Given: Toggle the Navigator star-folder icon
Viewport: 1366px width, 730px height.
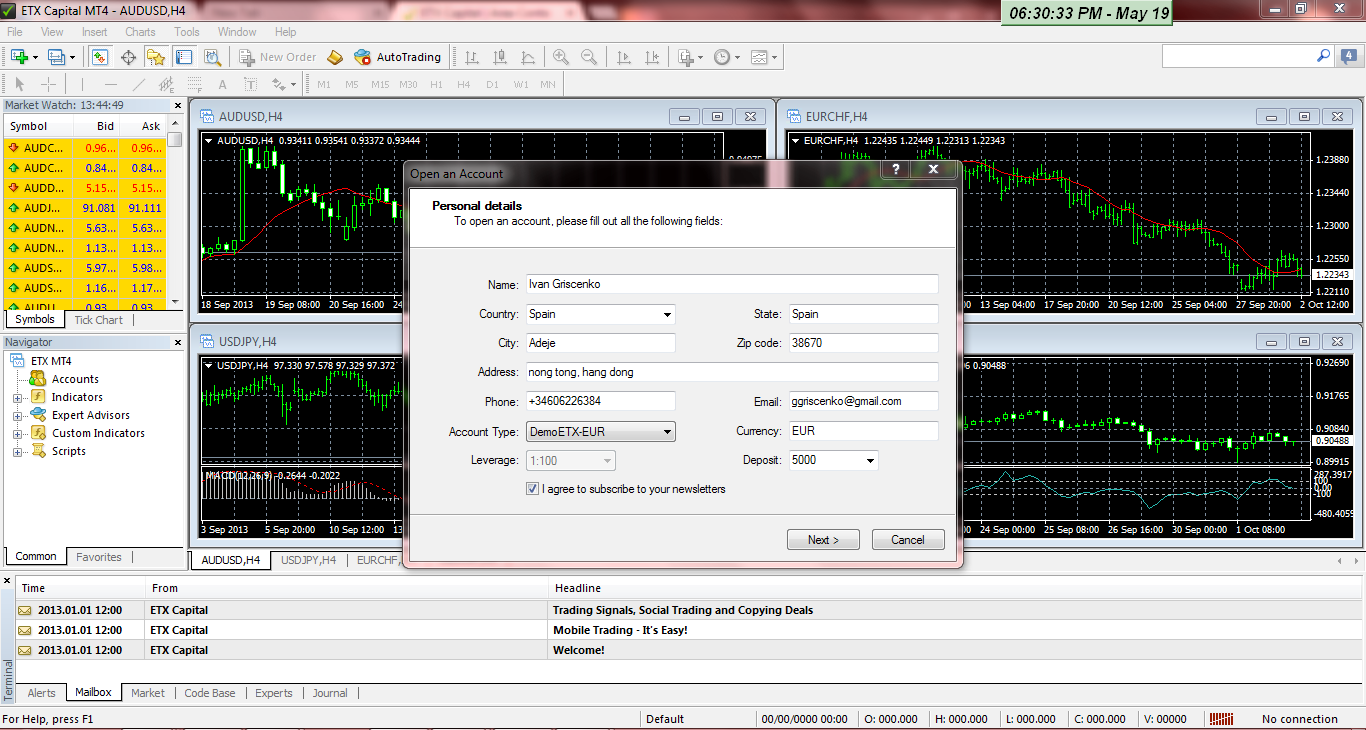Looking at the screenshot, I should [x=156, y=57].
